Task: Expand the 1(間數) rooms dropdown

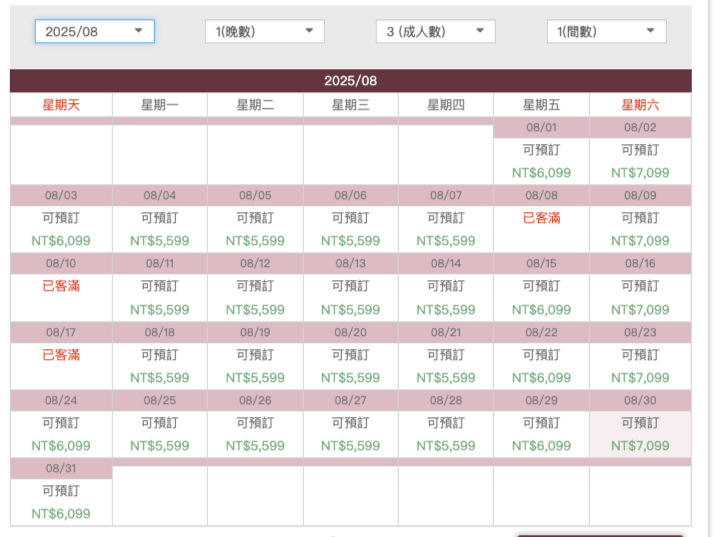Action: click(x=606, y=31)
